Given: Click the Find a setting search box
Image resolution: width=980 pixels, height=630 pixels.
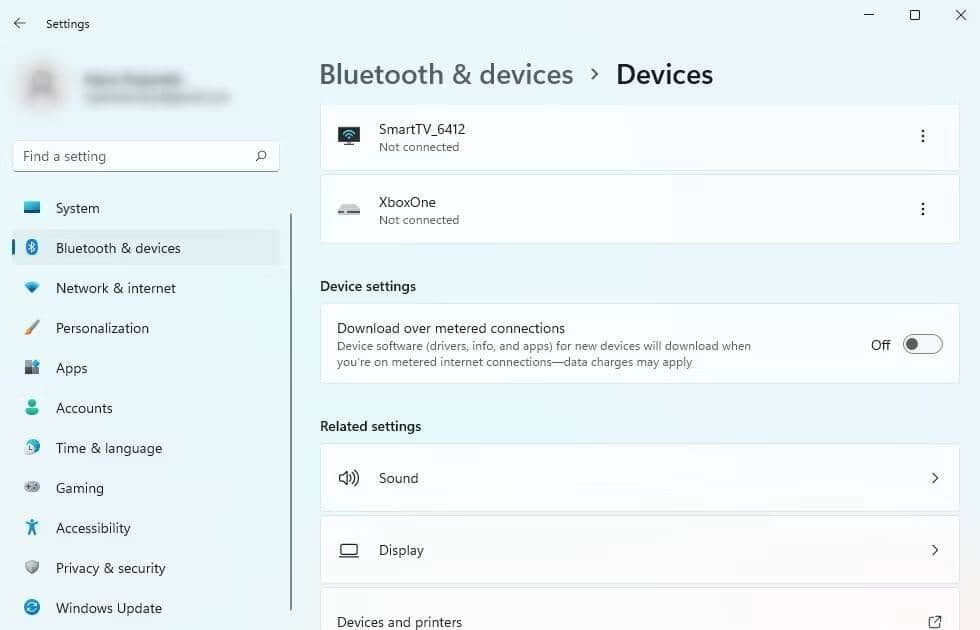Looking at the screenshot, I should pos(146,156).
